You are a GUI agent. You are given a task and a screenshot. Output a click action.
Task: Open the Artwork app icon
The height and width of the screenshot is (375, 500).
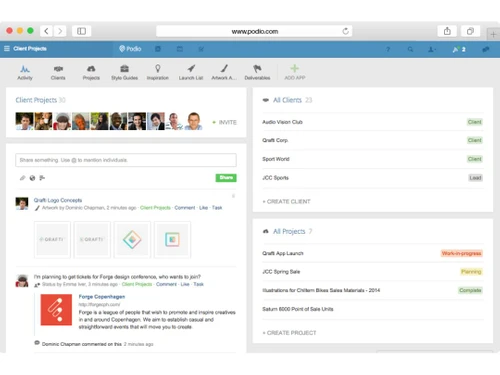(224, 72)
